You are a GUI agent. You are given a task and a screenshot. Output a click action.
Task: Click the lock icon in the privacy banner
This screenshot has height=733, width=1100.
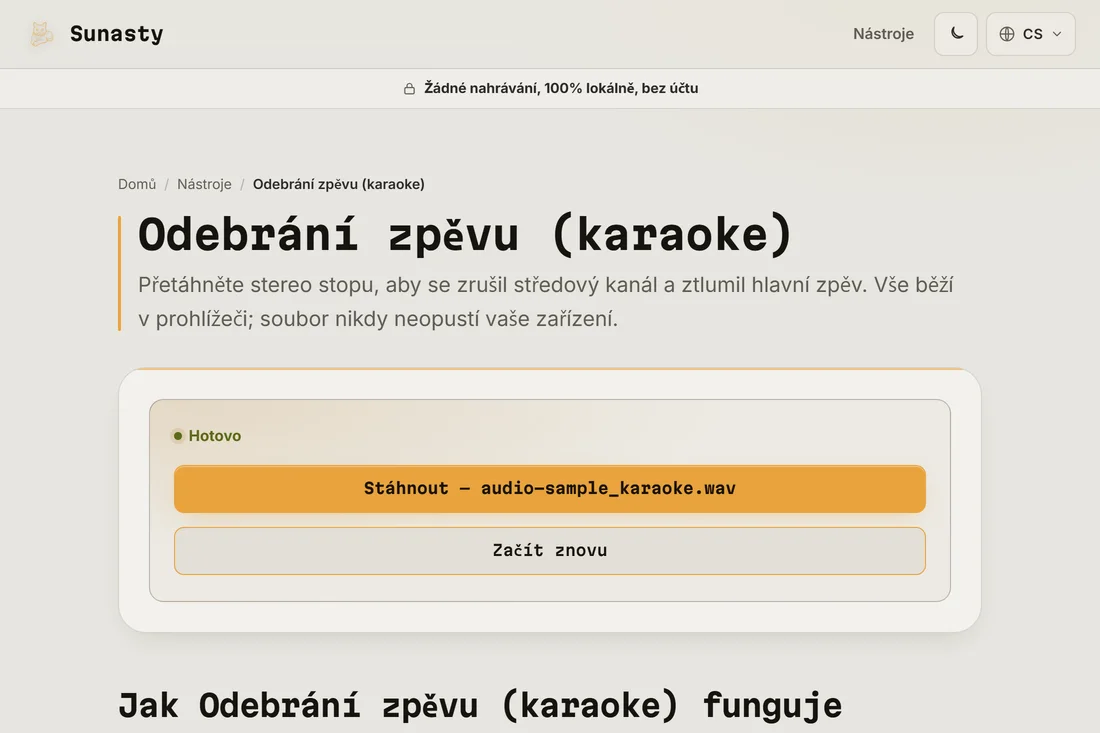[x=409, y=88]
